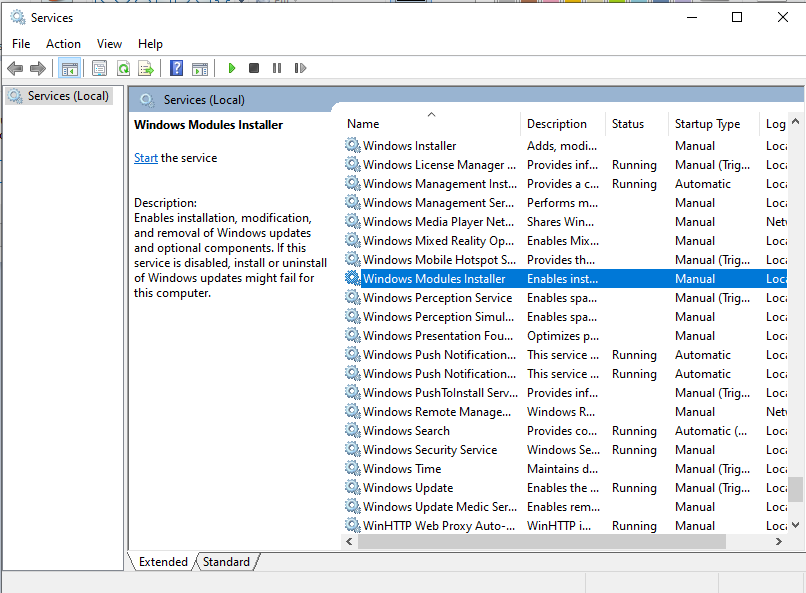Open the View menu
The width and height of the screenshot is (806, 593).
tap(109, 44)
